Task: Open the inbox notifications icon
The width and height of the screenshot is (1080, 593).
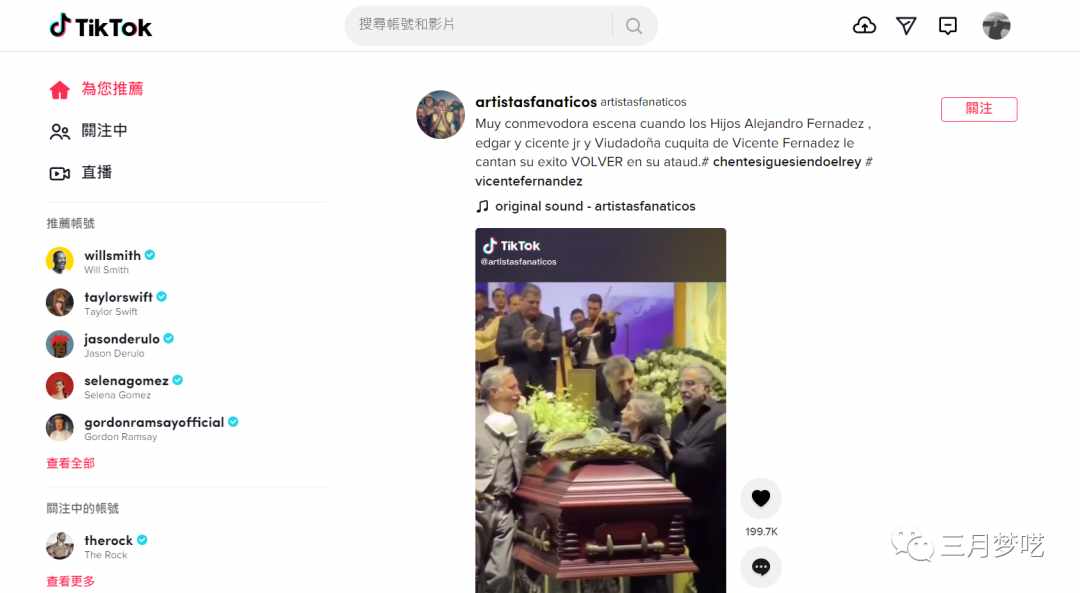Action: click(948, 26)
